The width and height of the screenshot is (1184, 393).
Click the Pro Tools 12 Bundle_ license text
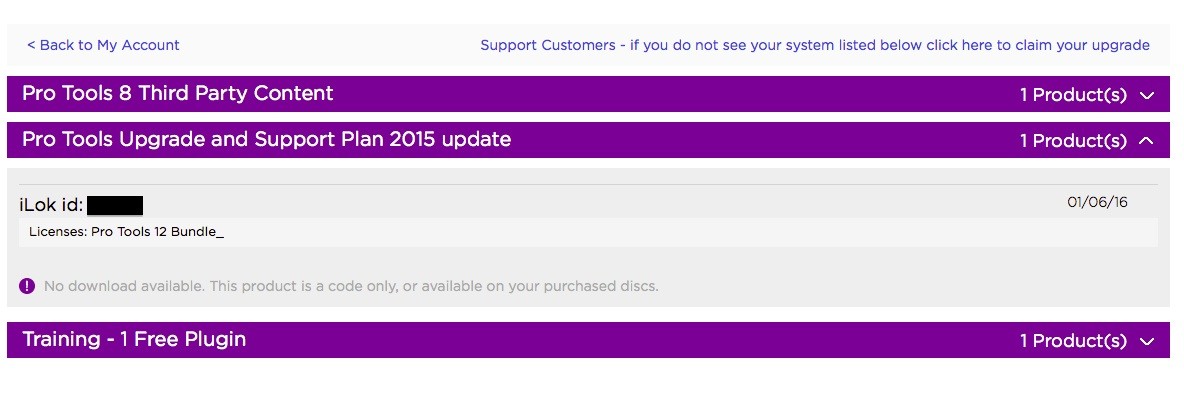(x=158, y=232)
